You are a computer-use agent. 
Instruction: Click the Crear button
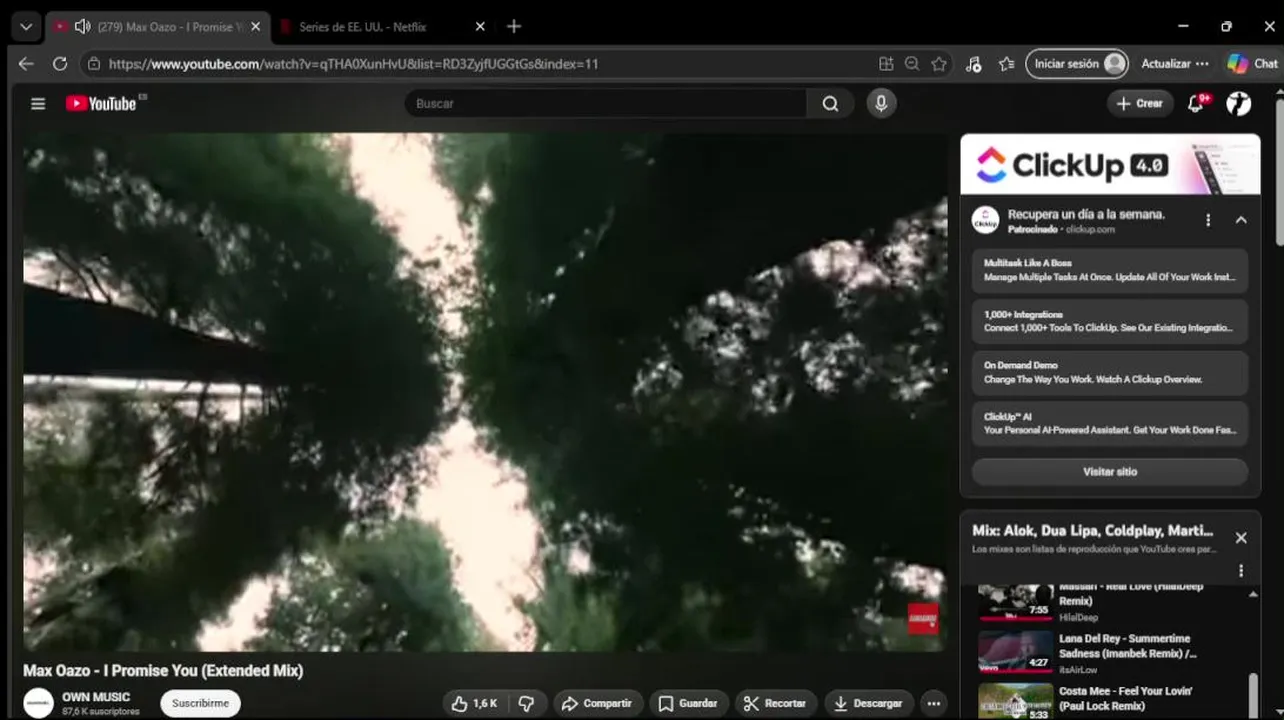click(x=1140, y=103)
